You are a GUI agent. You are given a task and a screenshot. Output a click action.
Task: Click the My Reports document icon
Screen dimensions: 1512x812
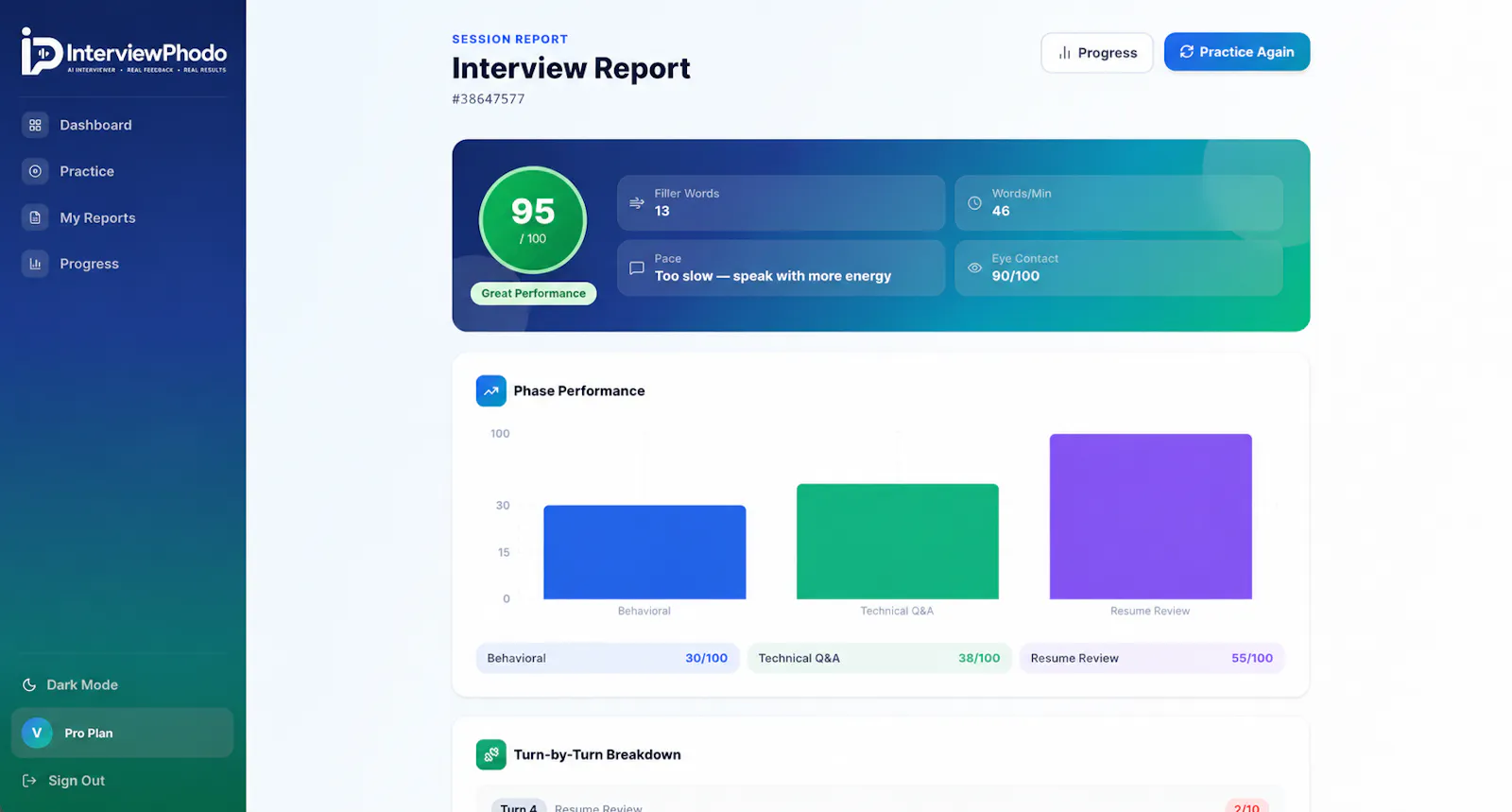[x=35, y=217]
